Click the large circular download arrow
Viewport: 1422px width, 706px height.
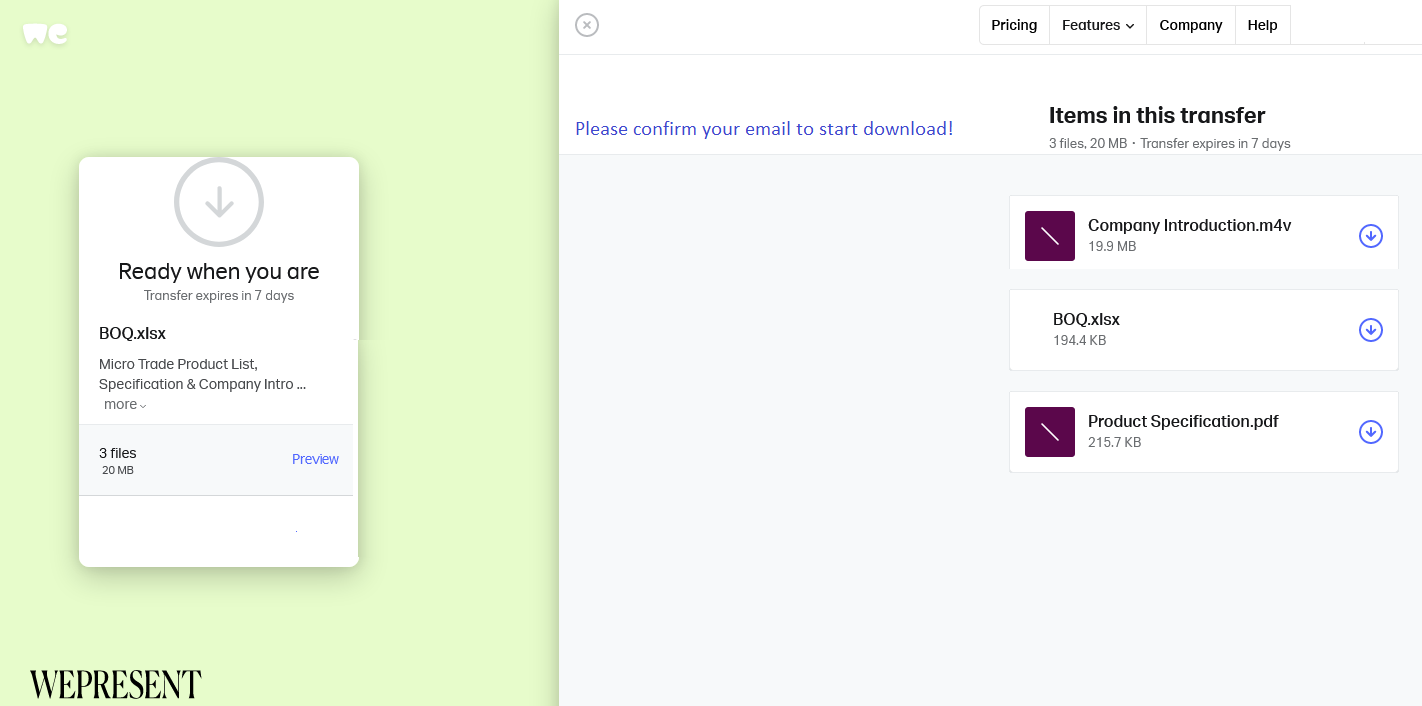[x=219, y=202]
